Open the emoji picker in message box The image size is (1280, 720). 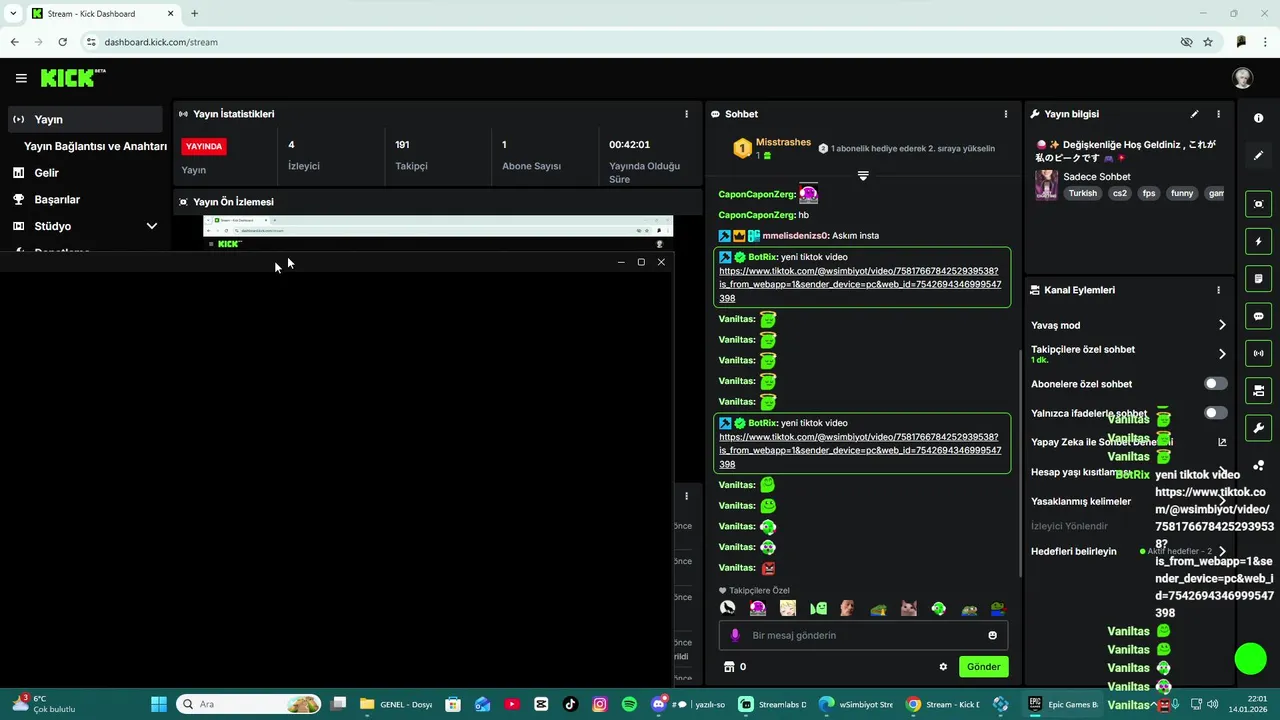pos(992,635)
